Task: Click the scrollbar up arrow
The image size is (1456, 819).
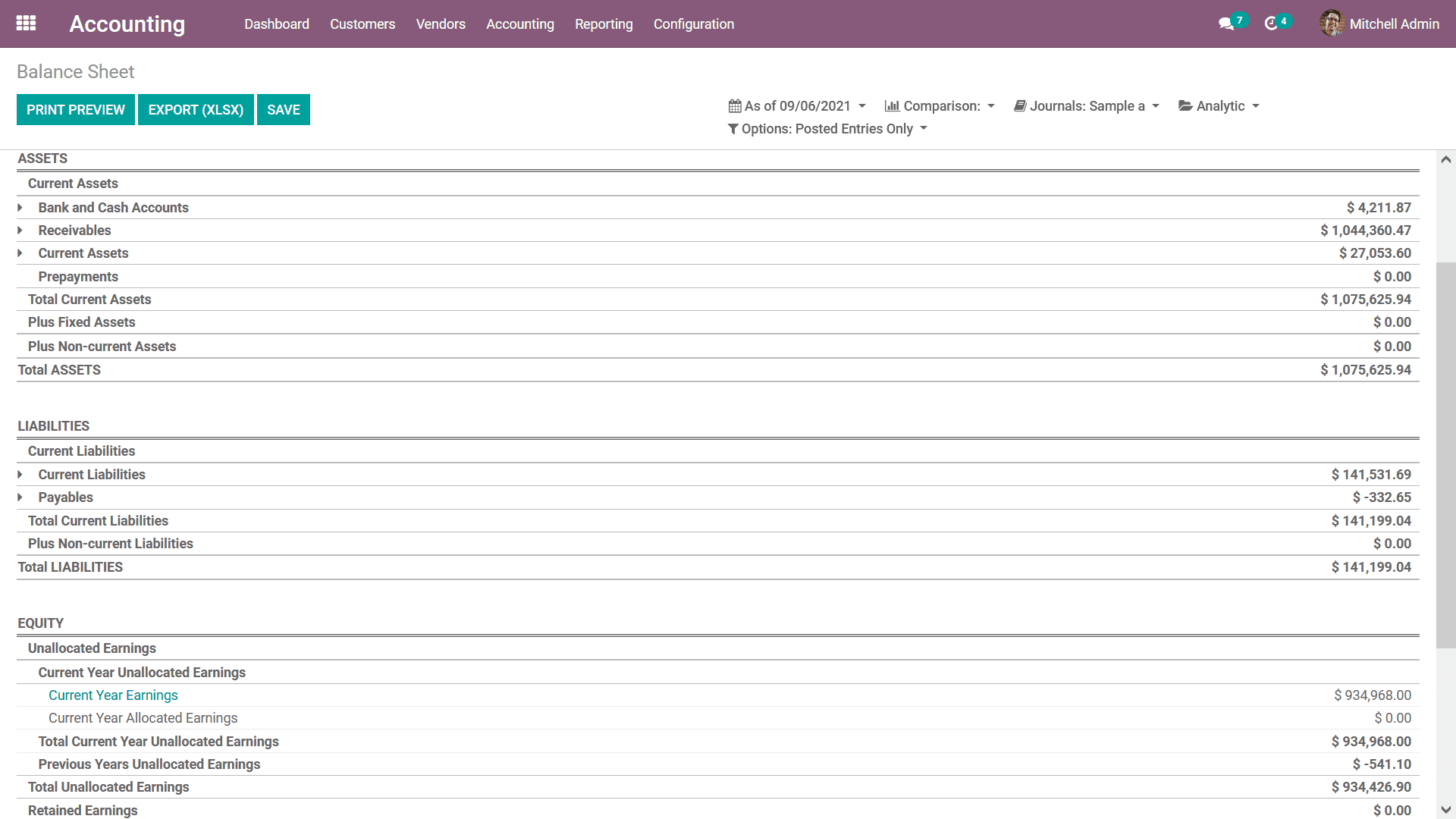Action: (1446, 159)
